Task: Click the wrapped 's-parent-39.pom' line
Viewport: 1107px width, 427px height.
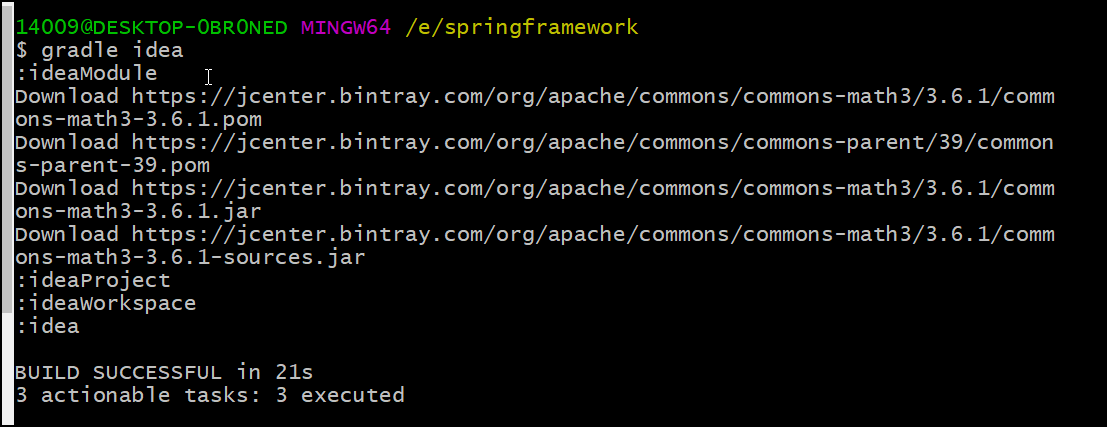Action: click(x=112, y=165)
